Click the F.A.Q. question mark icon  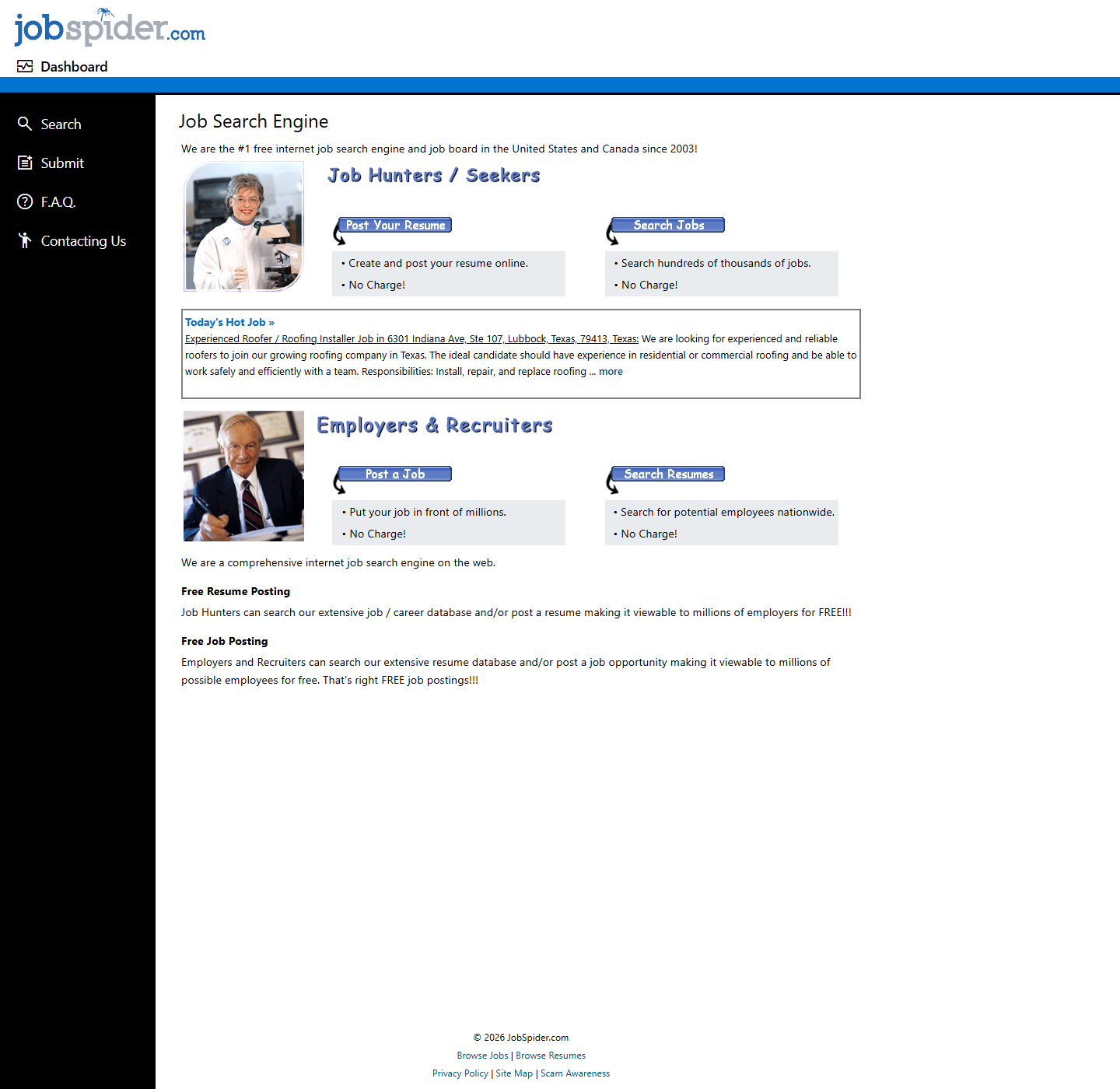point(25,202)
